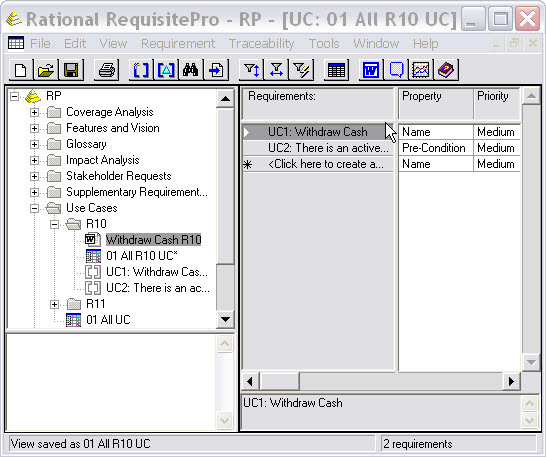Viewport: 546px width, 457px height.
Task: Click the purple help book icon
Action: click(446, 70)
